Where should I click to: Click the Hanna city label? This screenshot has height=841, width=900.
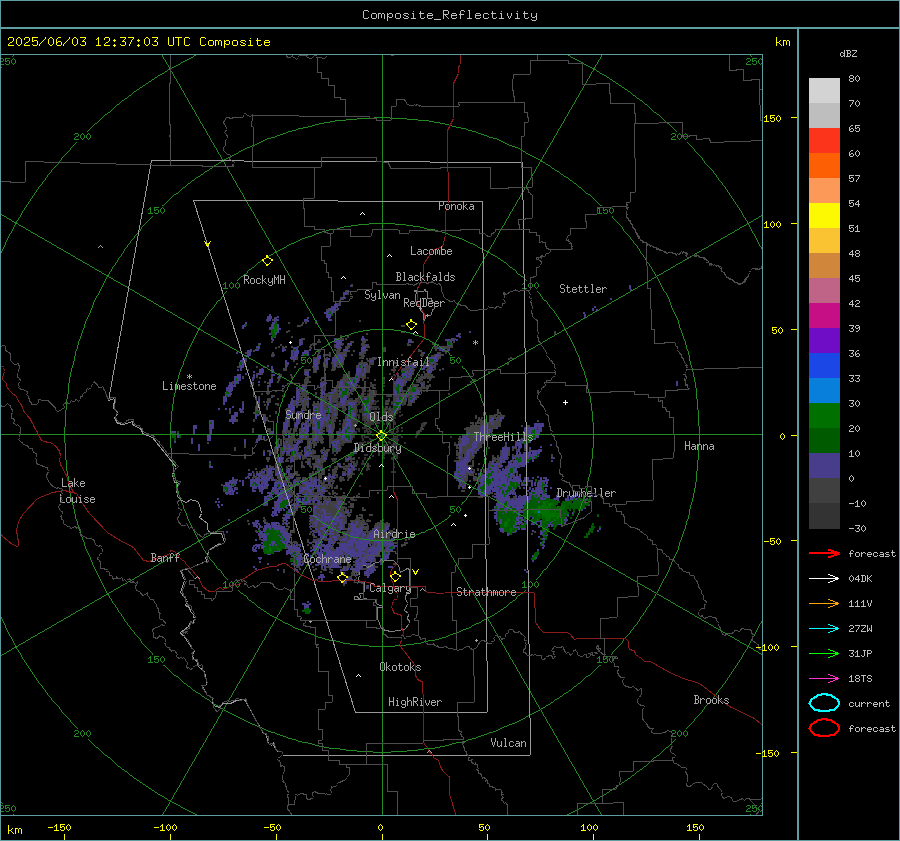coord(699,446)
